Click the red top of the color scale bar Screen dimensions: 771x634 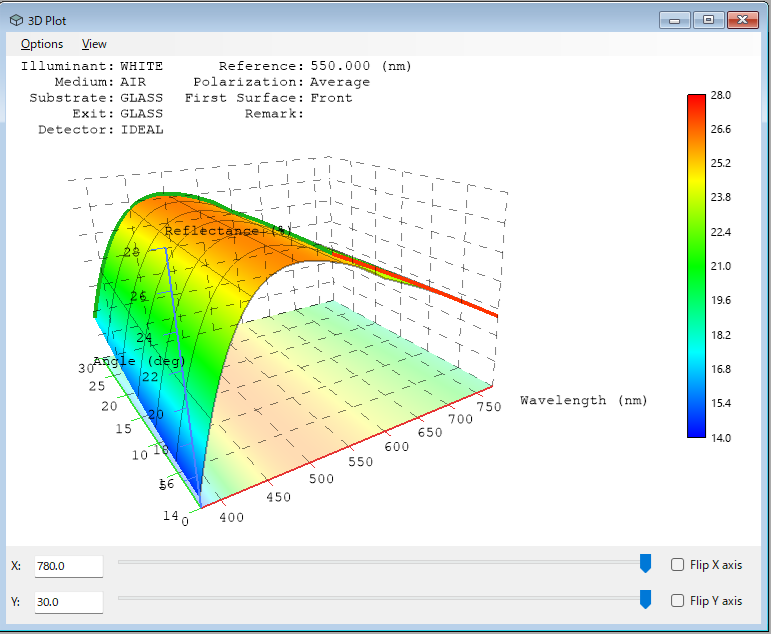point(696,101)
